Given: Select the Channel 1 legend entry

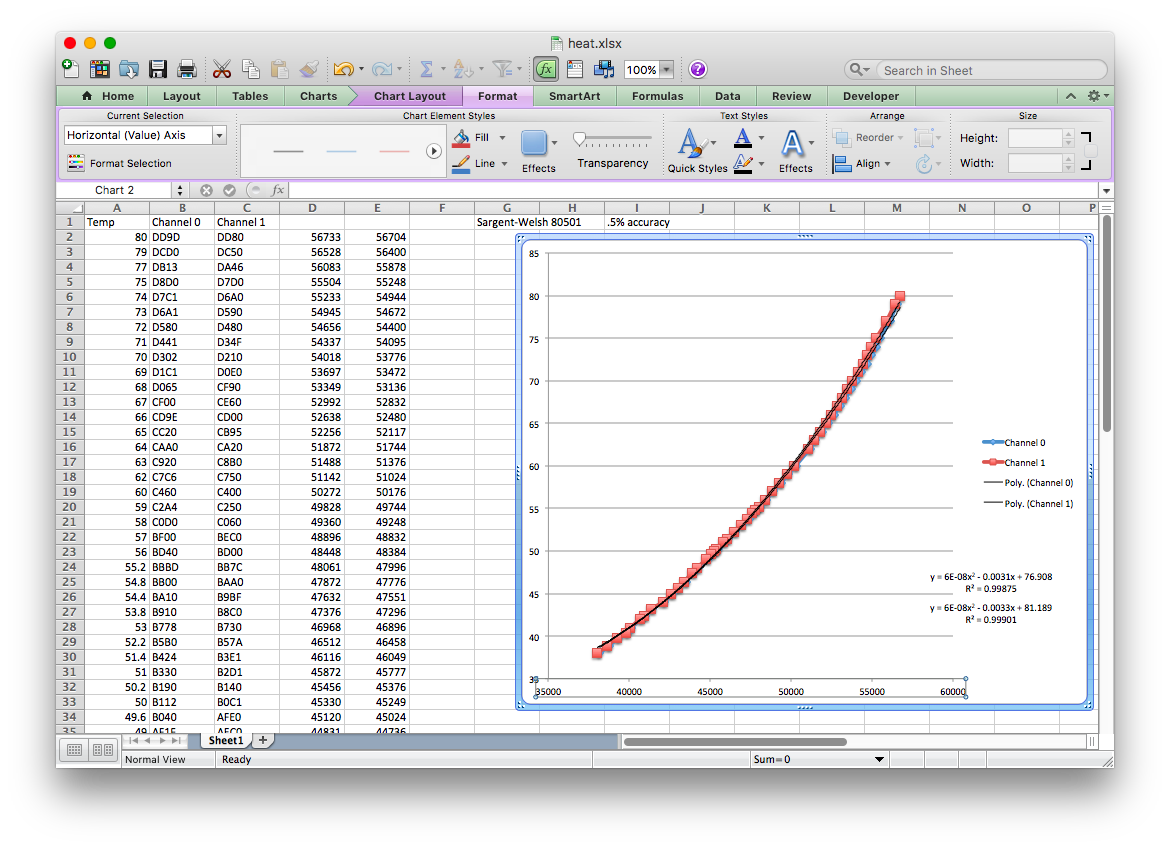Looking at the screenshot, I should tap(1015, 462).
